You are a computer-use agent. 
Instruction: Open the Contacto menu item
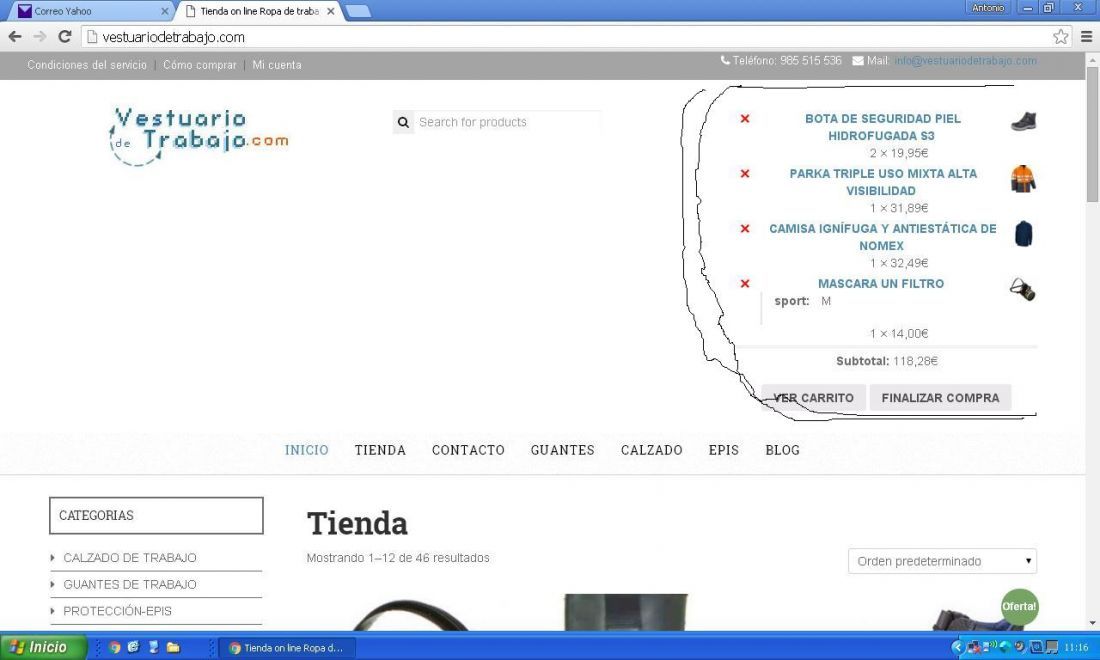coord(468,450)
